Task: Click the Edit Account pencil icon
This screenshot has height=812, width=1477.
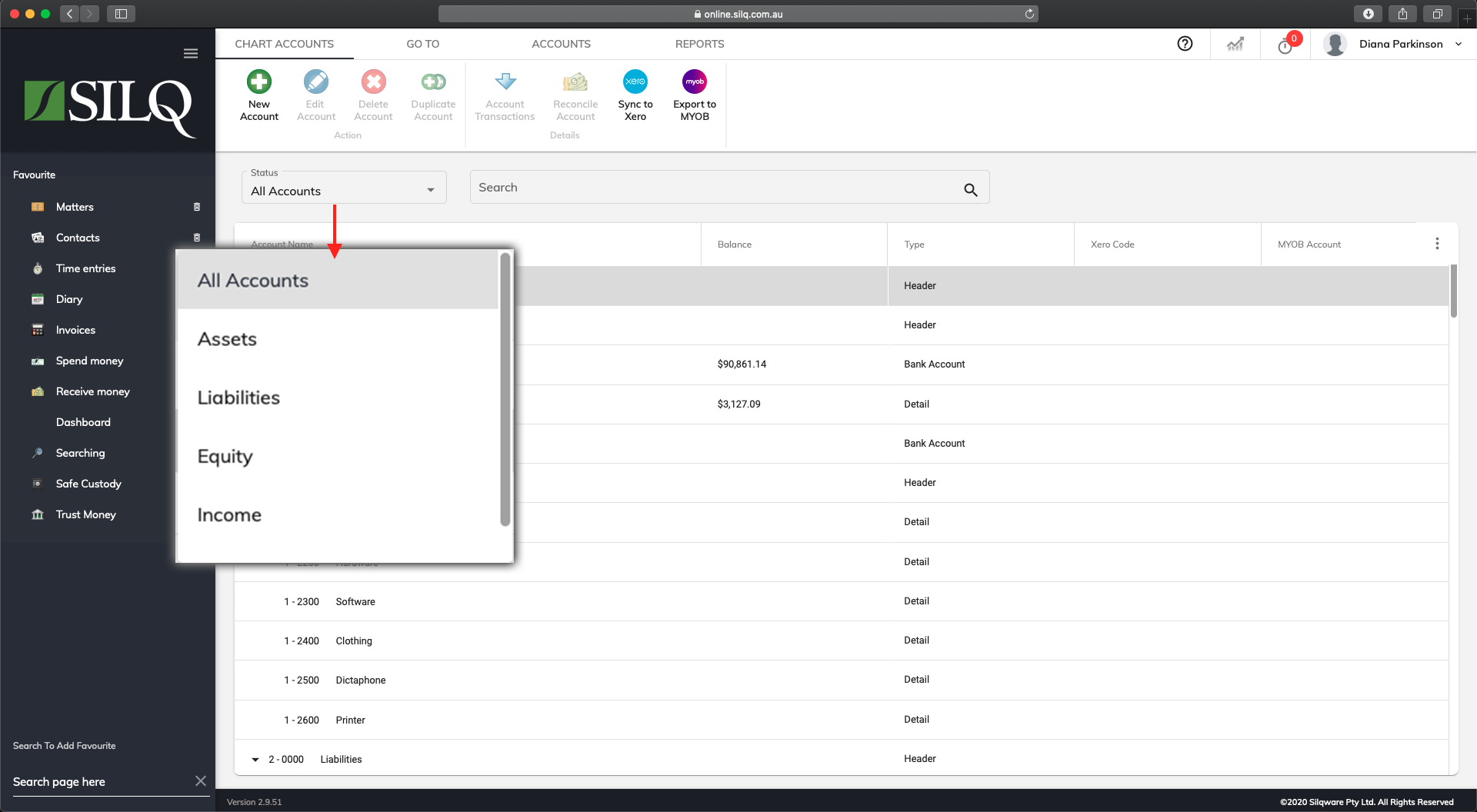Action: point(316,82)
